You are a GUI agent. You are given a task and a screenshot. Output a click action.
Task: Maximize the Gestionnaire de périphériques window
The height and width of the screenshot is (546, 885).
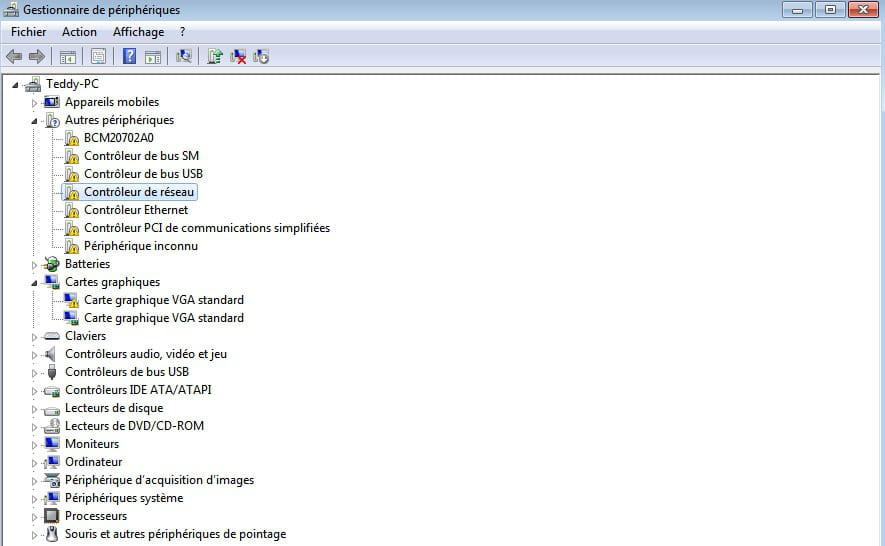pyautogui.click(x=830, y=10)
